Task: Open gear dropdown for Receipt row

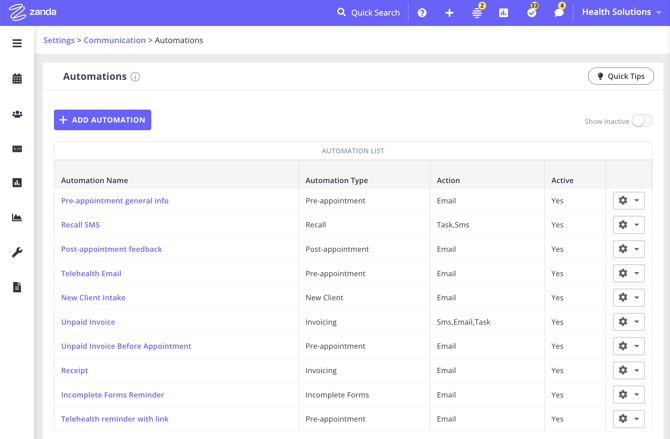Action: [x=628, y=371]
